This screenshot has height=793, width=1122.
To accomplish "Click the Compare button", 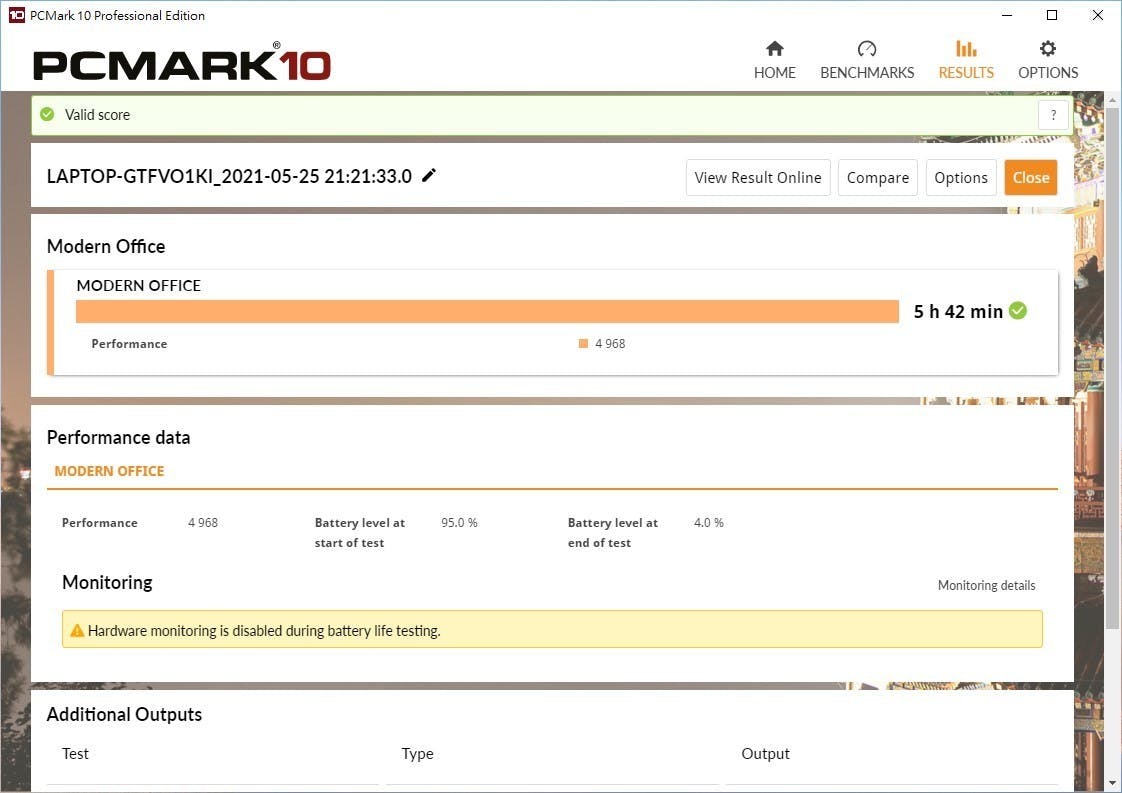I will pos(878,177).
